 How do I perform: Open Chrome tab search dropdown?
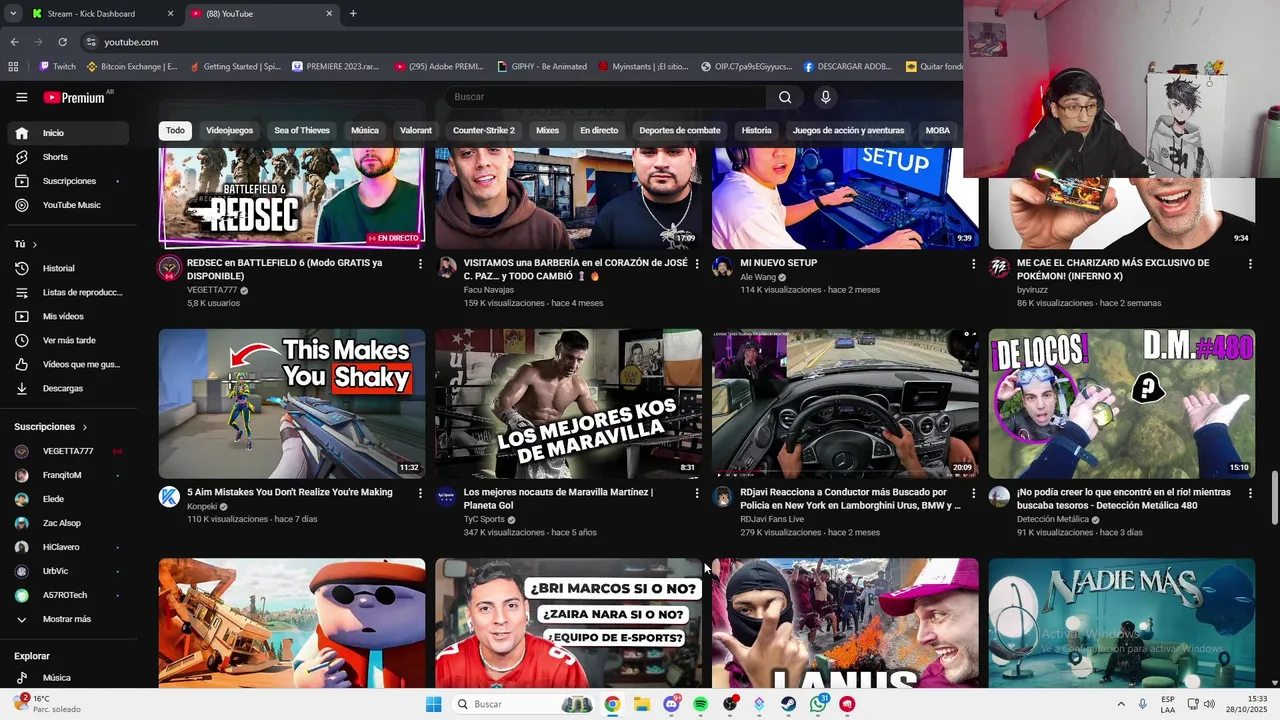[x=13, y=13]
